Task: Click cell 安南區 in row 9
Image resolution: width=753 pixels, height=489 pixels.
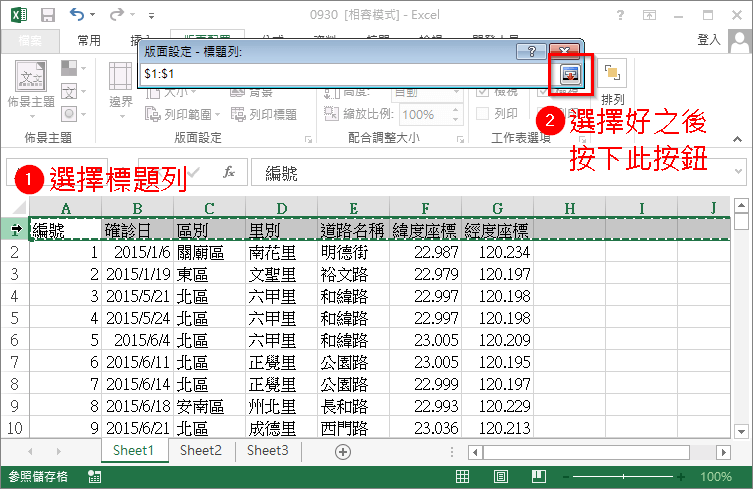Action: pos(209,406)
